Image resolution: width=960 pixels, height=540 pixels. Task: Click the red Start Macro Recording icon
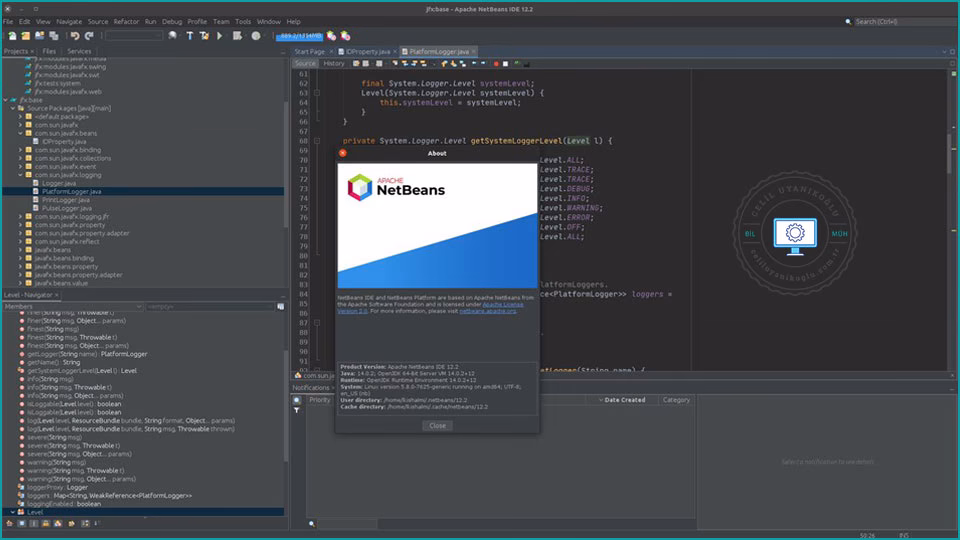497,64
